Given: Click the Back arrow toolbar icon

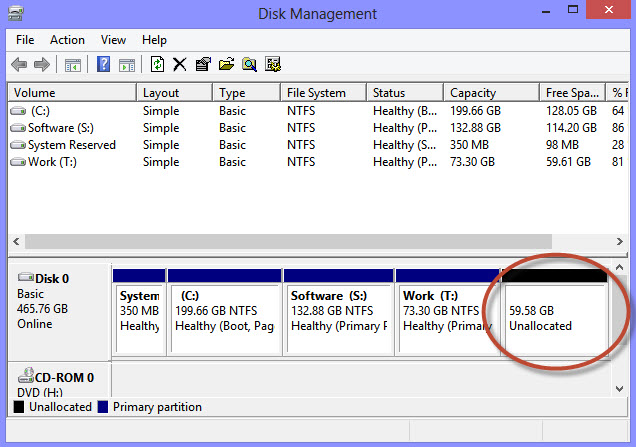Looking at the screenshot, I should coord(19,64).
